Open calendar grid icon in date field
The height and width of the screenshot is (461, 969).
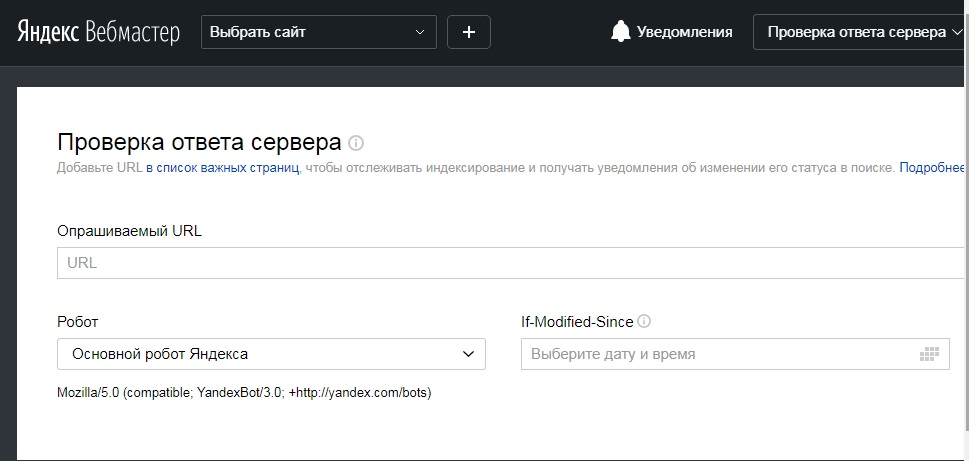pos(929,355)
